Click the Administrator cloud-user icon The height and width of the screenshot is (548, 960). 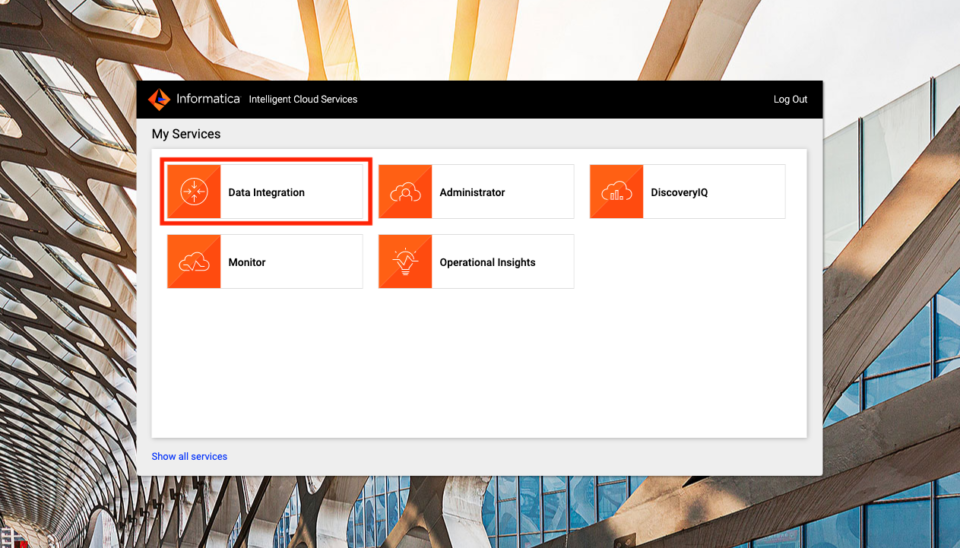click(405, 192)
